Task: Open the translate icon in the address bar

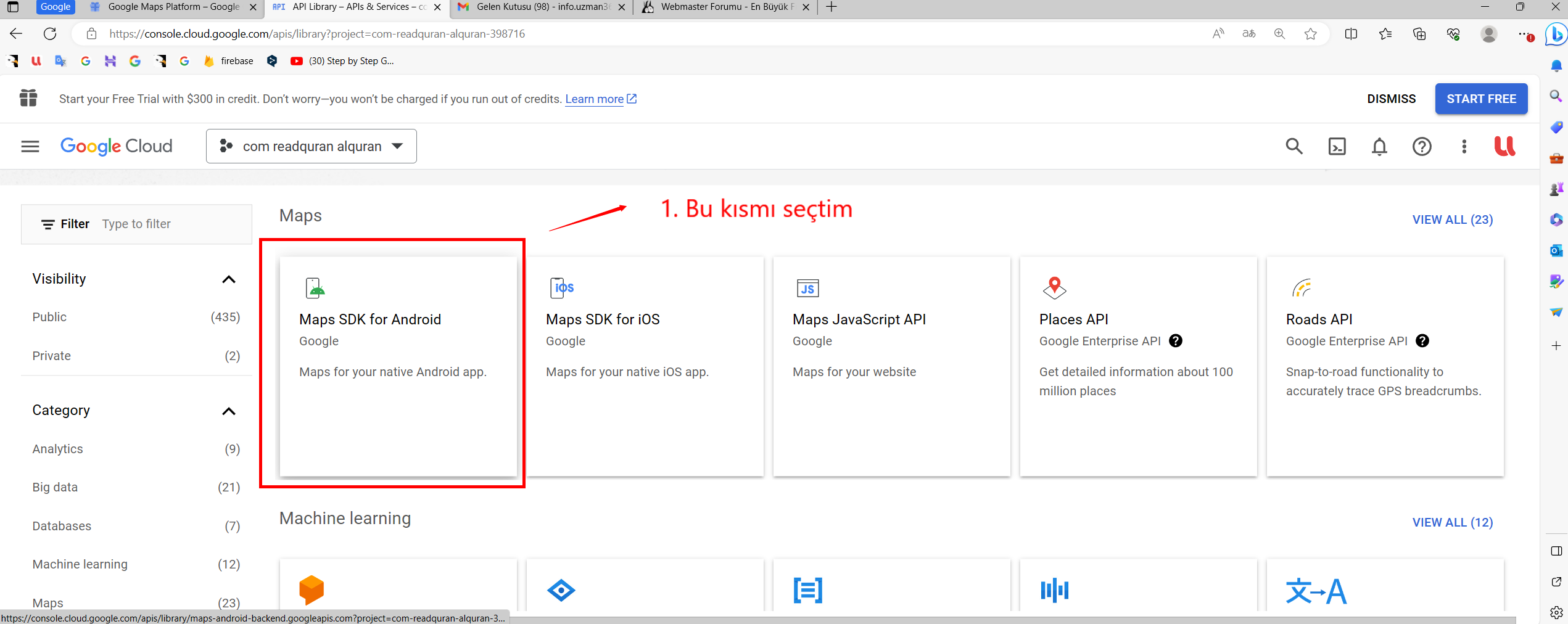Action: click(x=1248, y=34)
